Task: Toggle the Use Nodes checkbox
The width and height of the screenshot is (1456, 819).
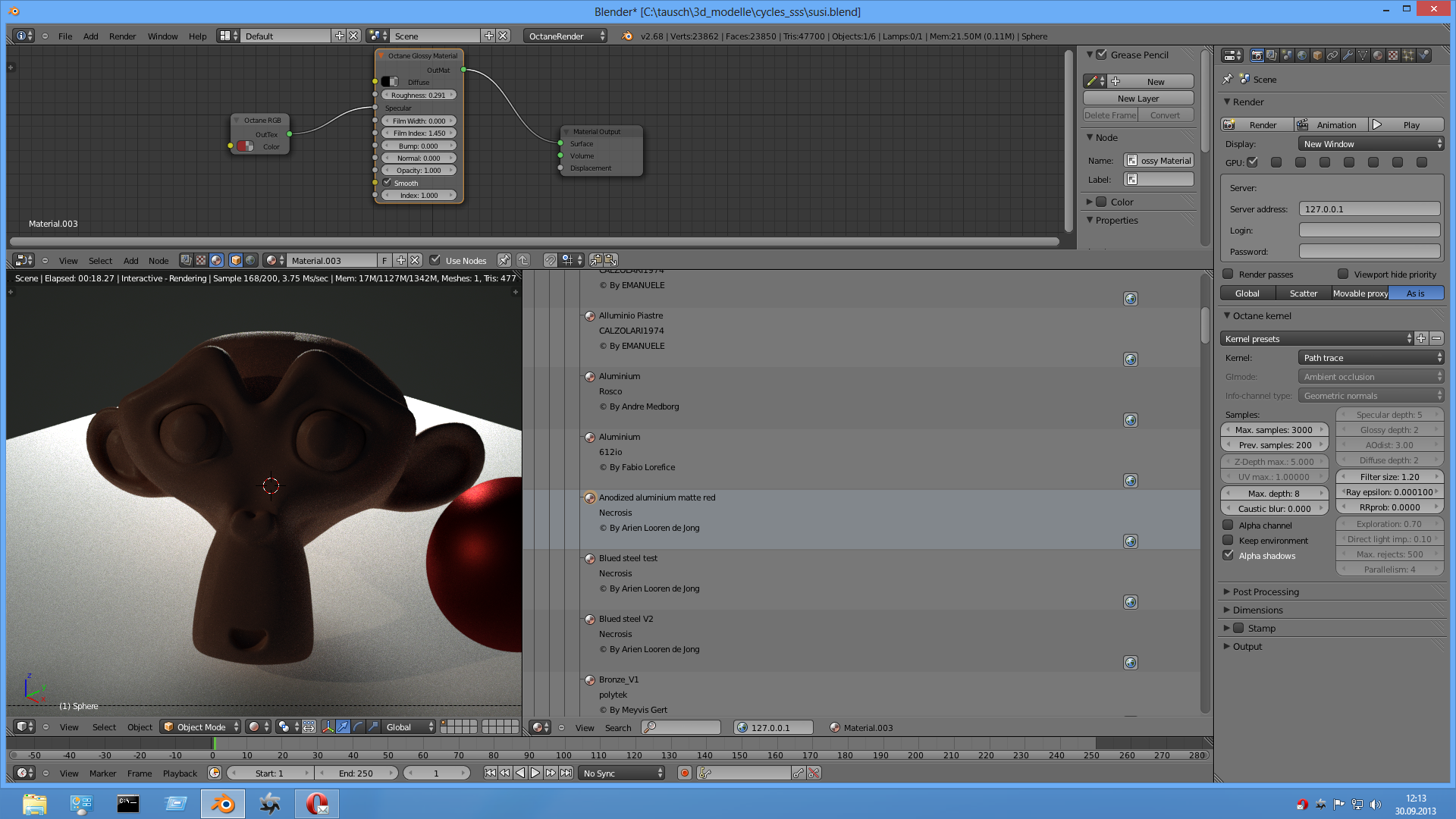Action: (435, 260)
